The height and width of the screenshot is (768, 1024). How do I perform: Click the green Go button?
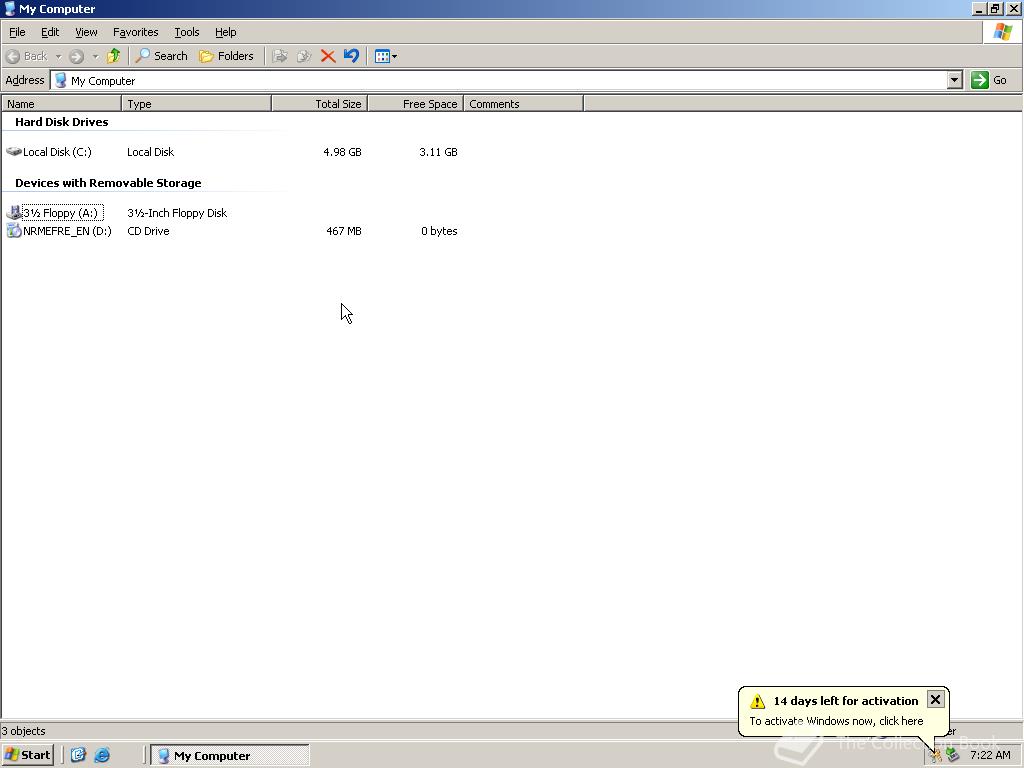pos(989,80)
